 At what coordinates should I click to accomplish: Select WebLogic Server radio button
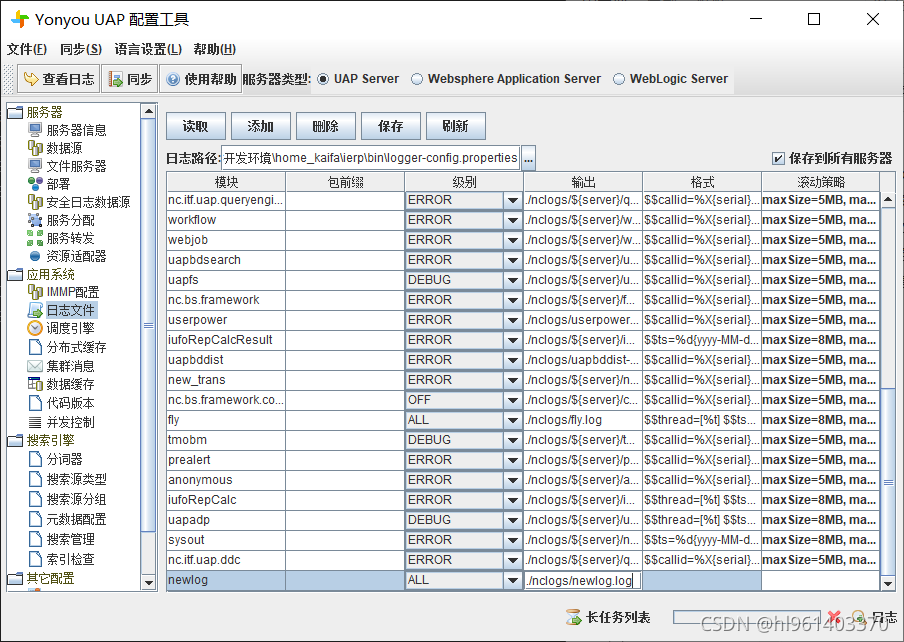click(x=619, y=79)
